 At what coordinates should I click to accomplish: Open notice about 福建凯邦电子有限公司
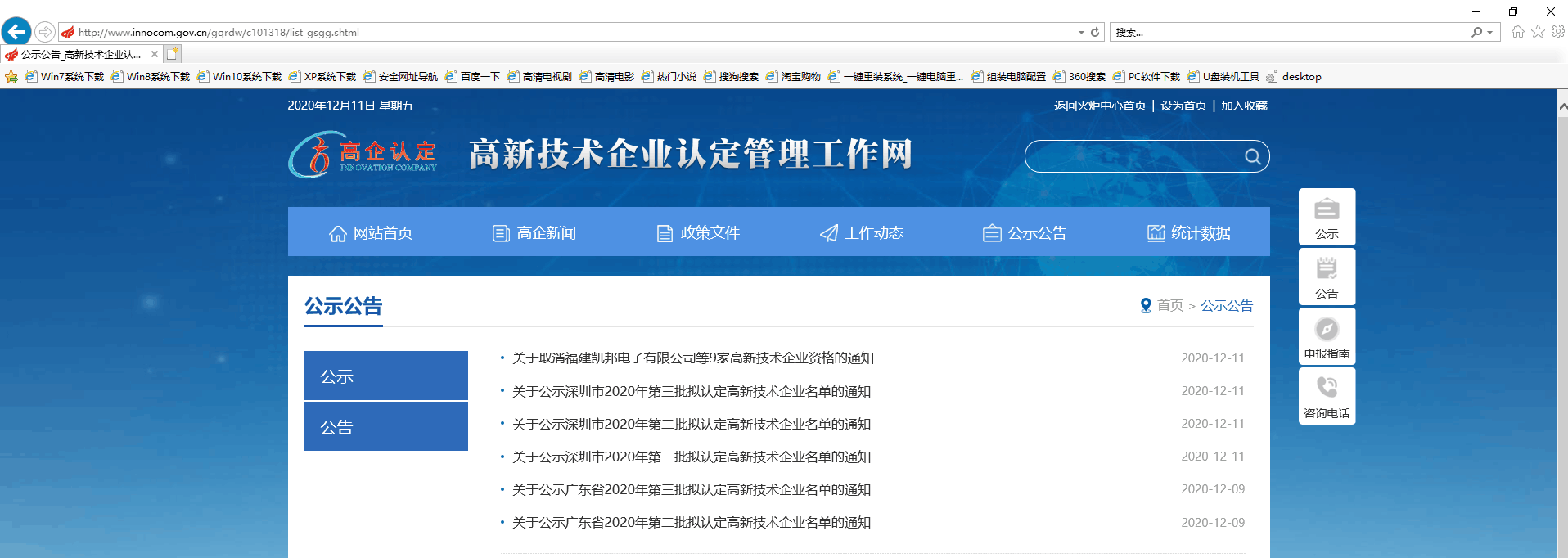693,358
